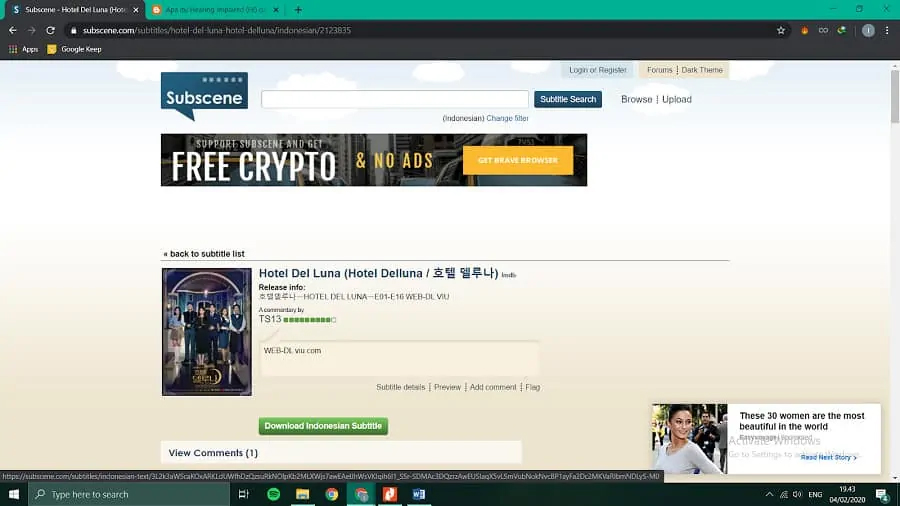Go back to subtitle list
Image resolution: width=900 pixels, height=506 pixels.
click(x=204, y=254)
